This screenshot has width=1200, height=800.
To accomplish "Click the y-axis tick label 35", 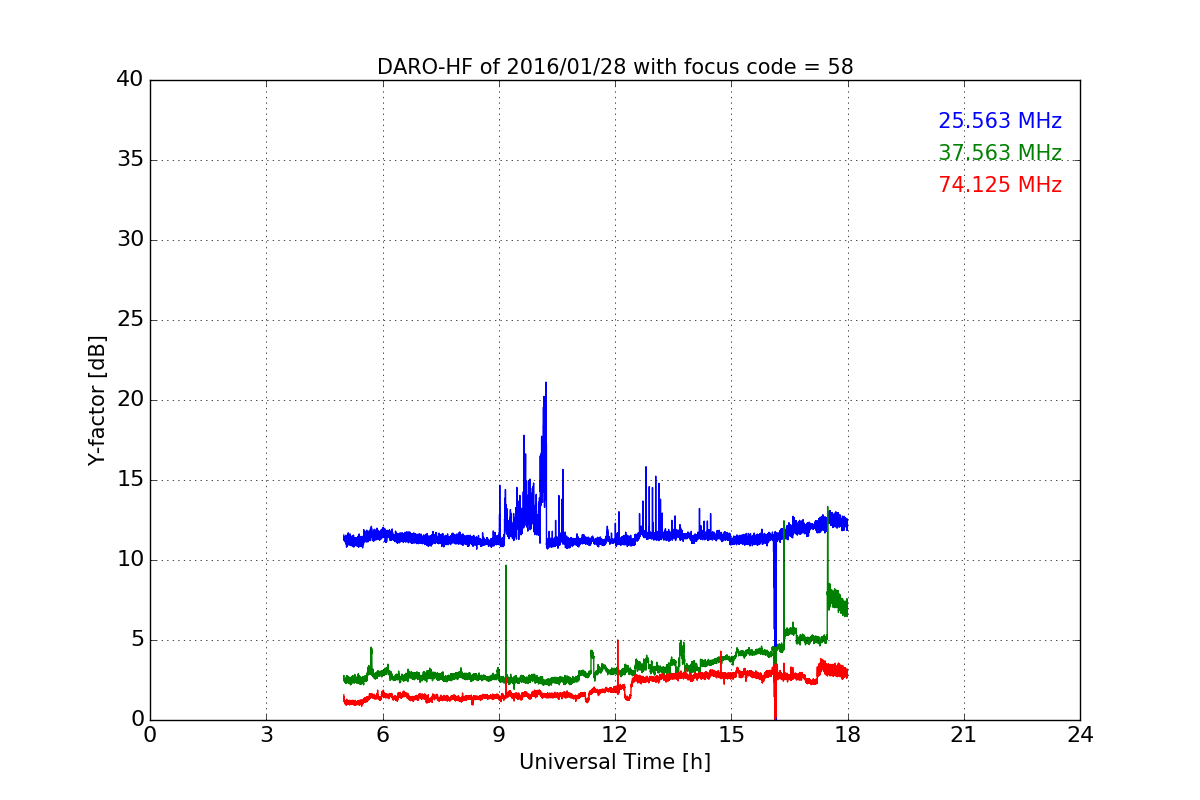I will 130,160.
